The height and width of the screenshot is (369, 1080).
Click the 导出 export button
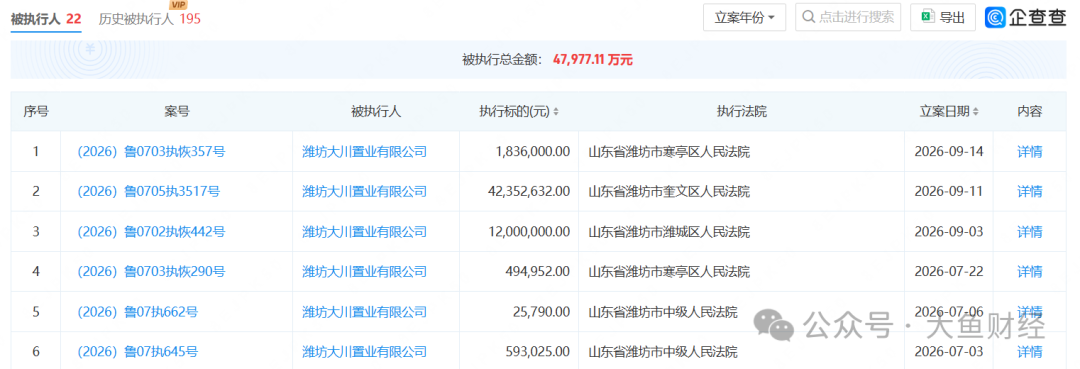point(943,18)
